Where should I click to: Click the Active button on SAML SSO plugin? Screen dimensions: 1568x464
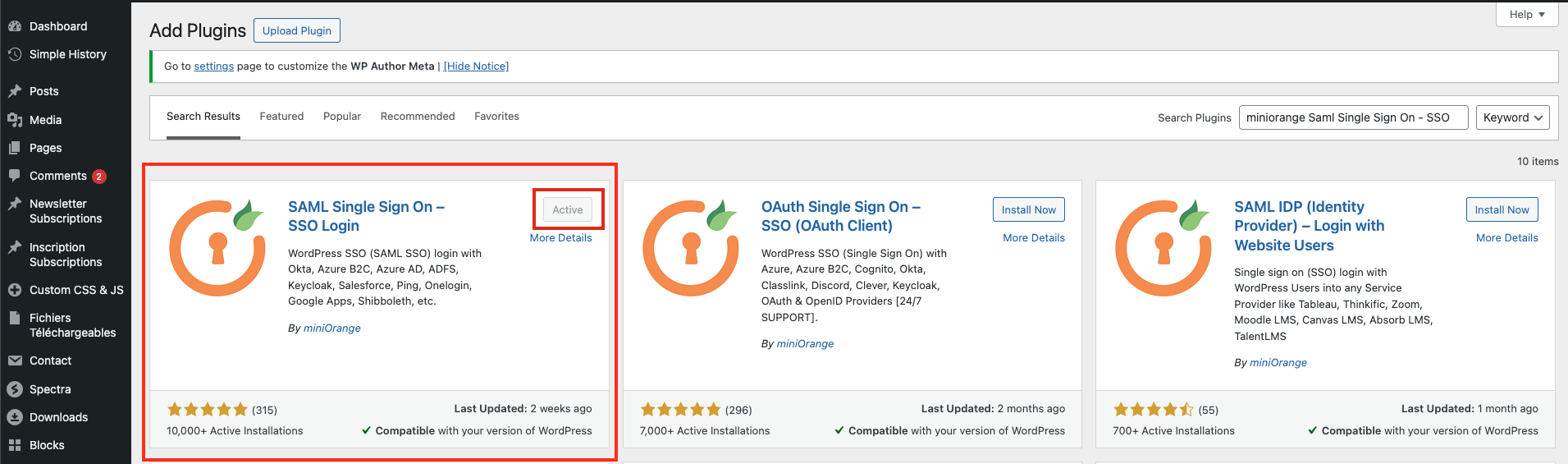(x=568, y=209)
